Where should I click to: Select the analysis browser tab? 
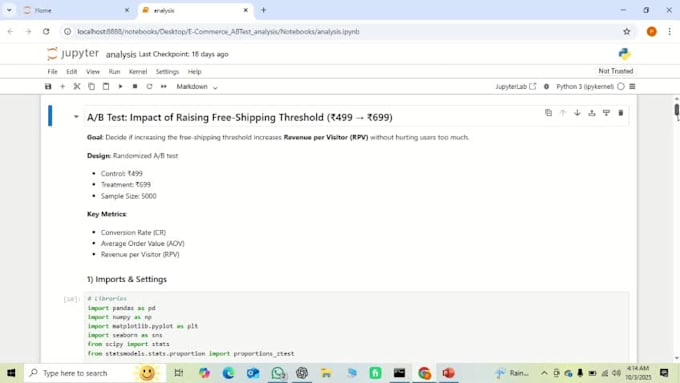195,10
